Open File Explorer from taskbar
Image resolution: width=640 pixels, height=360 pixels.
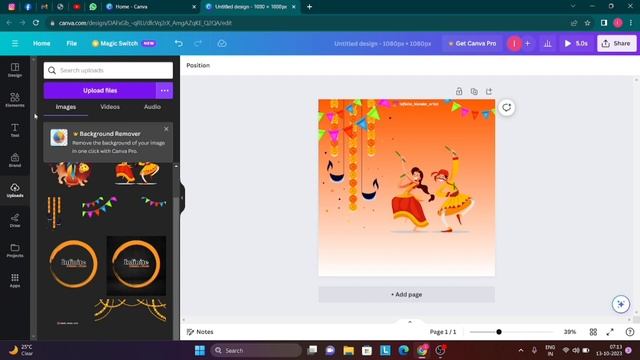[x=348, y=350]
